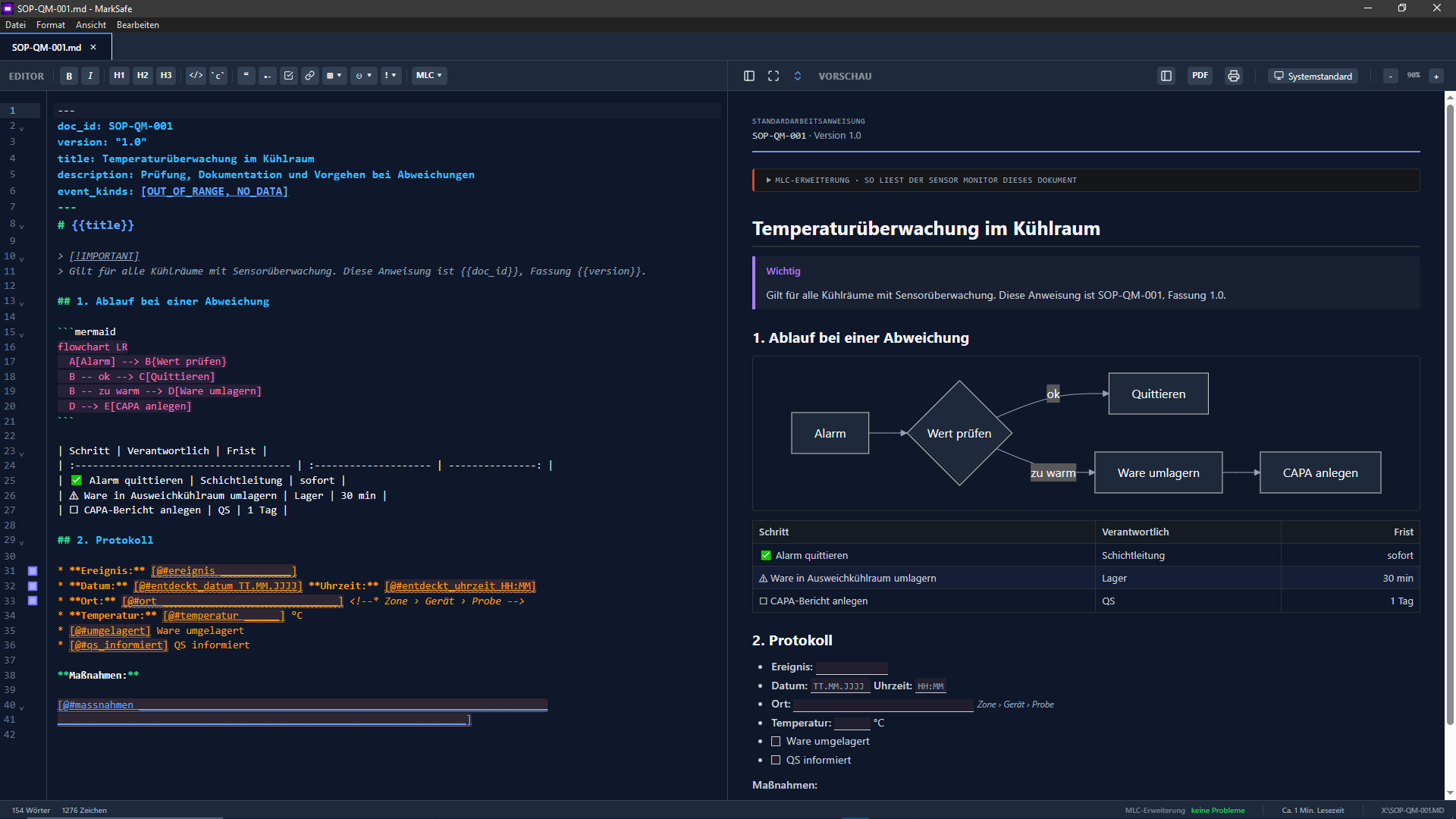Image resolution: width=1456 pixels, height=819 pixels.
Task: Expand the MLC-Erweiterung details section
Action: click(1086, 180)
